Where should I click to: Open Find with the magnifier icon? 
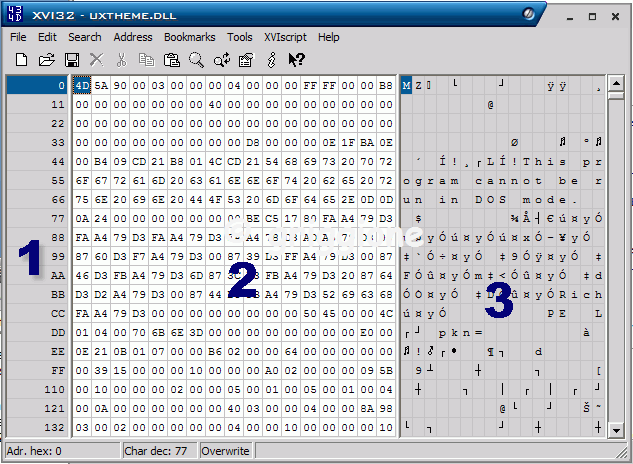pyautogui.click(x=196, y=60)
